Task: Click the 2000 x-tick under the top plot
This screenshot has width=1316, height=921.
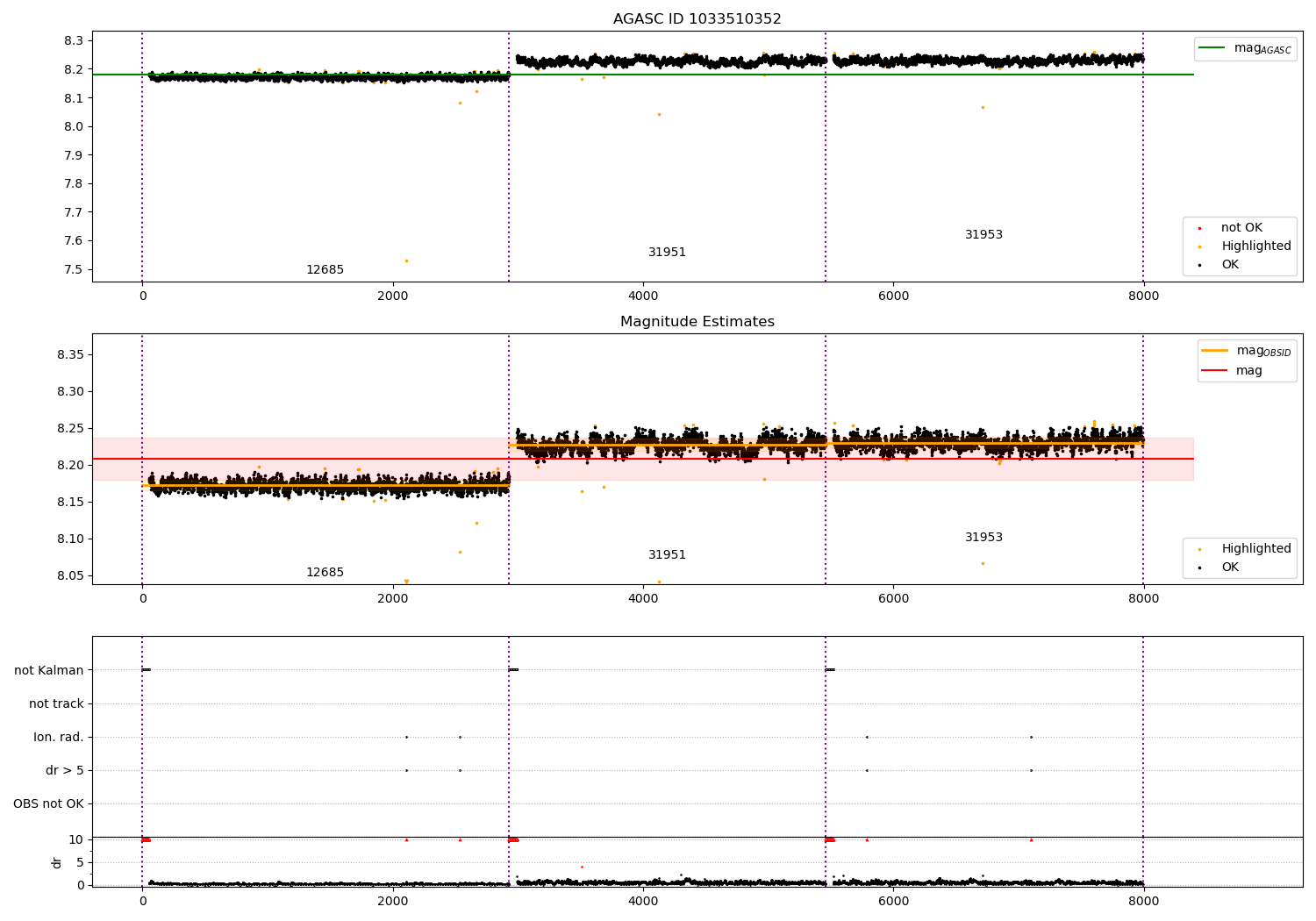Action: 393,296
